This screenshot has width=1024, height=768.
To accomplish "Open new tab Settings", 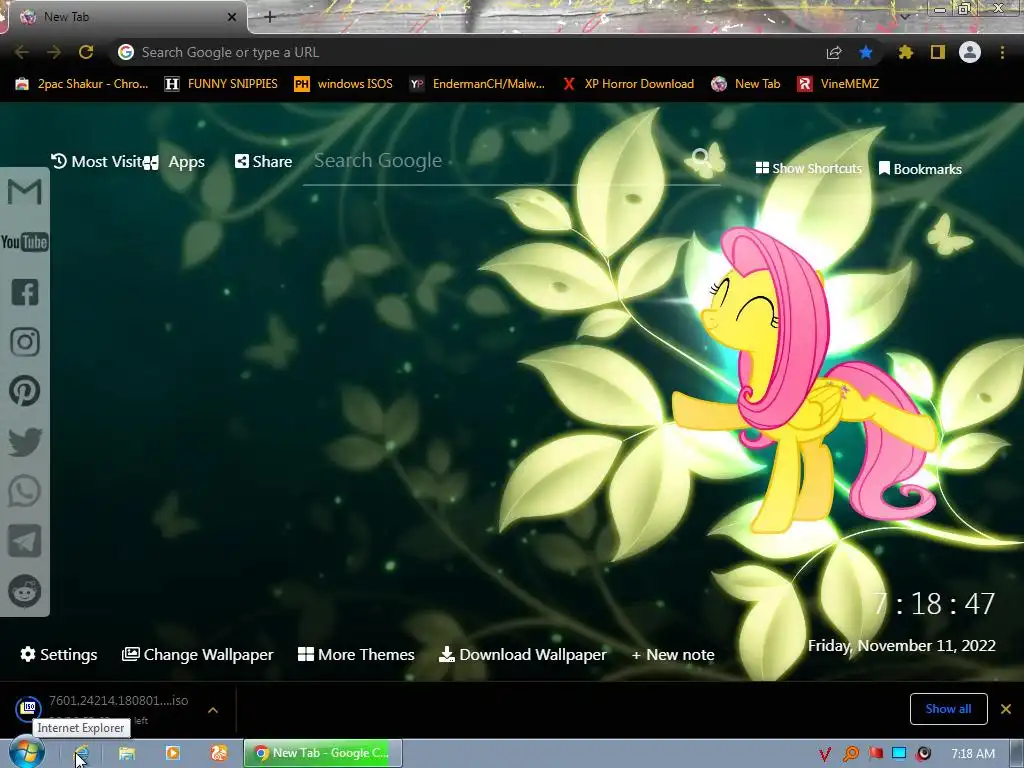I will (59, 654).
